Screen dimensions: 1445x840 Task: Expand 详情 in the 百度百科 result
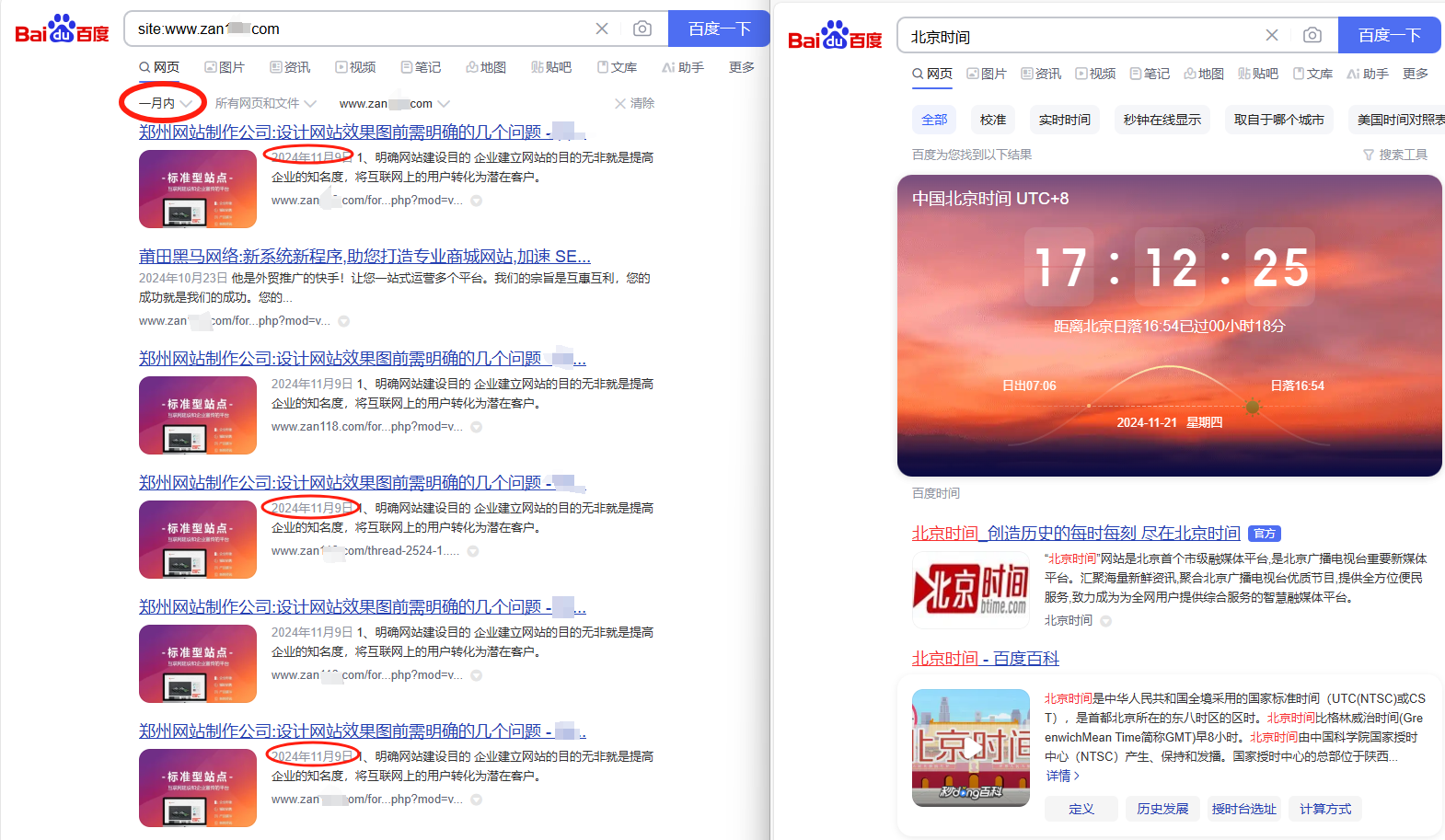(1063, 776)
